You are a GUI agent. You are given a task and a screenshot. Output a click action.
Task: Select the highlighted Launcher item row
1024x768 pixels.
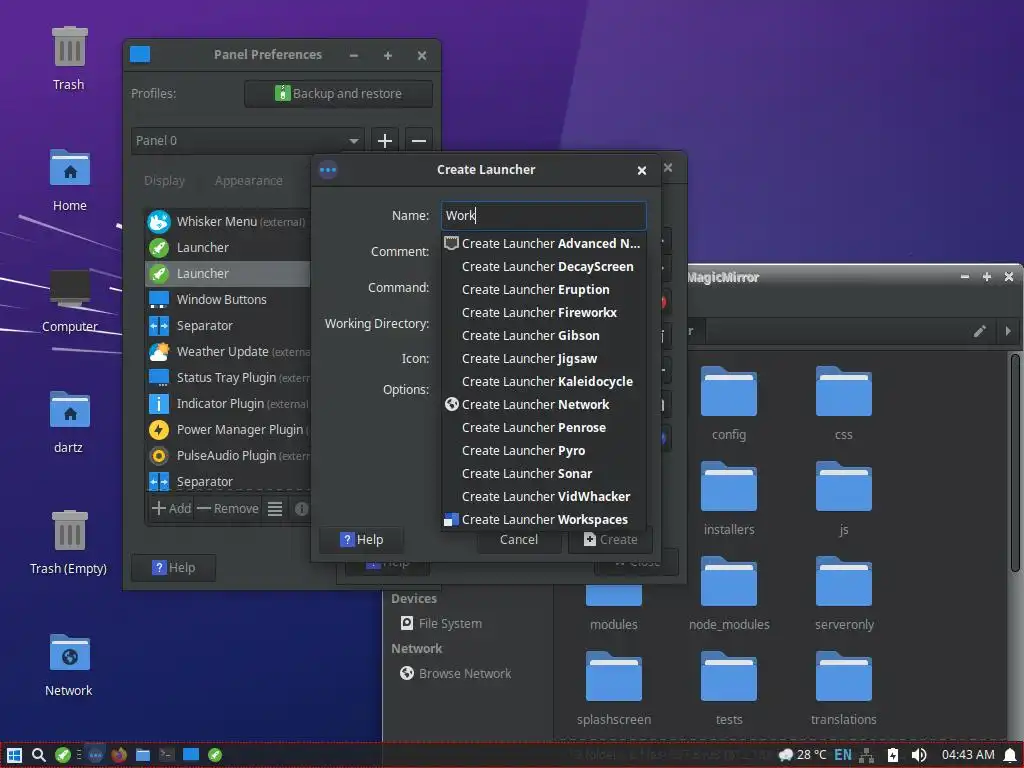pos(227,274)
